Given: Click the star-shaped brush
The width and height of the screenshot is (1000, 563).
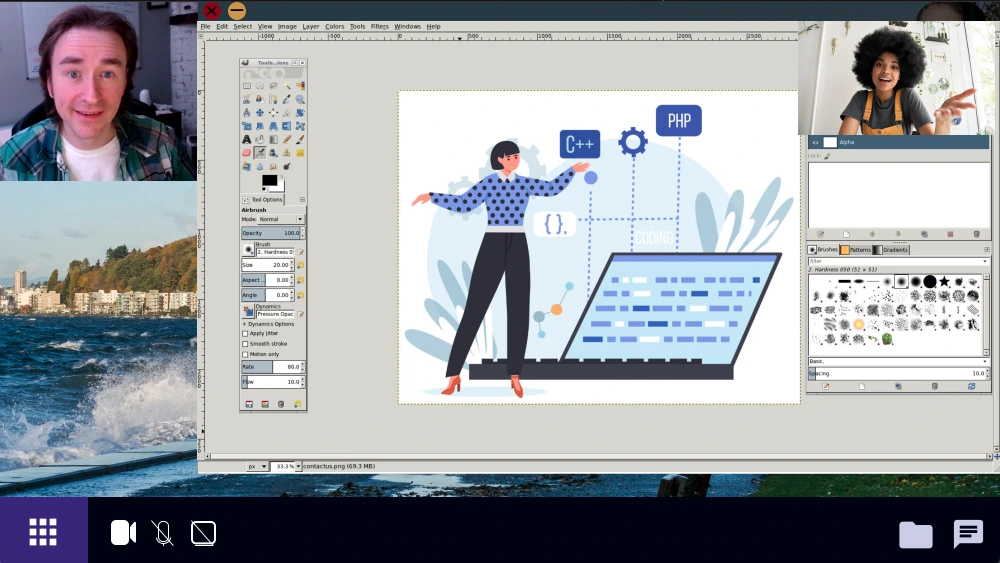Looking at the screenshot, I should (944, 281).
